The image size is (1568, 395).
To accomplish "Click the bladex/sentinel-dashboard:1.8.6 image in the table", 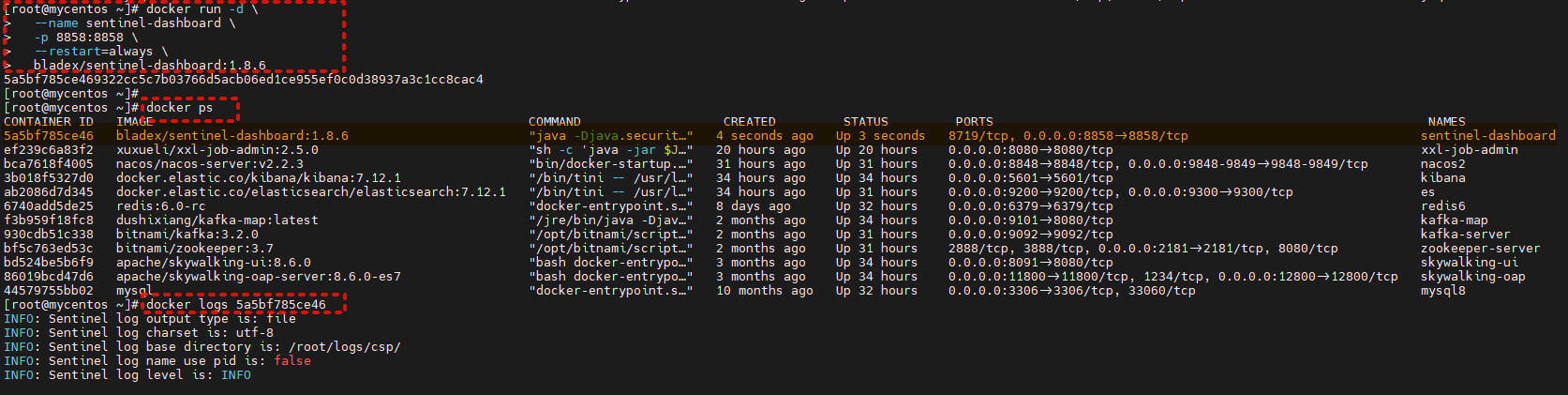I will click(x=231, y=136).
